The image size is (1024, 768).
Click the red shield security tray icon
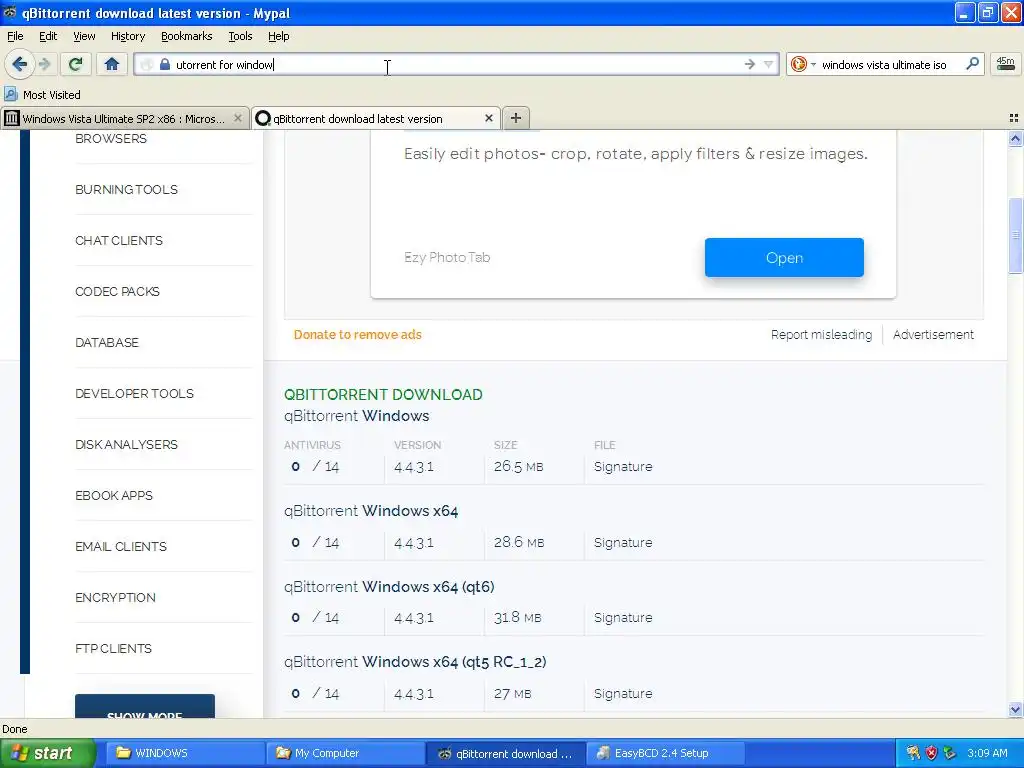[x=931, y=753]
